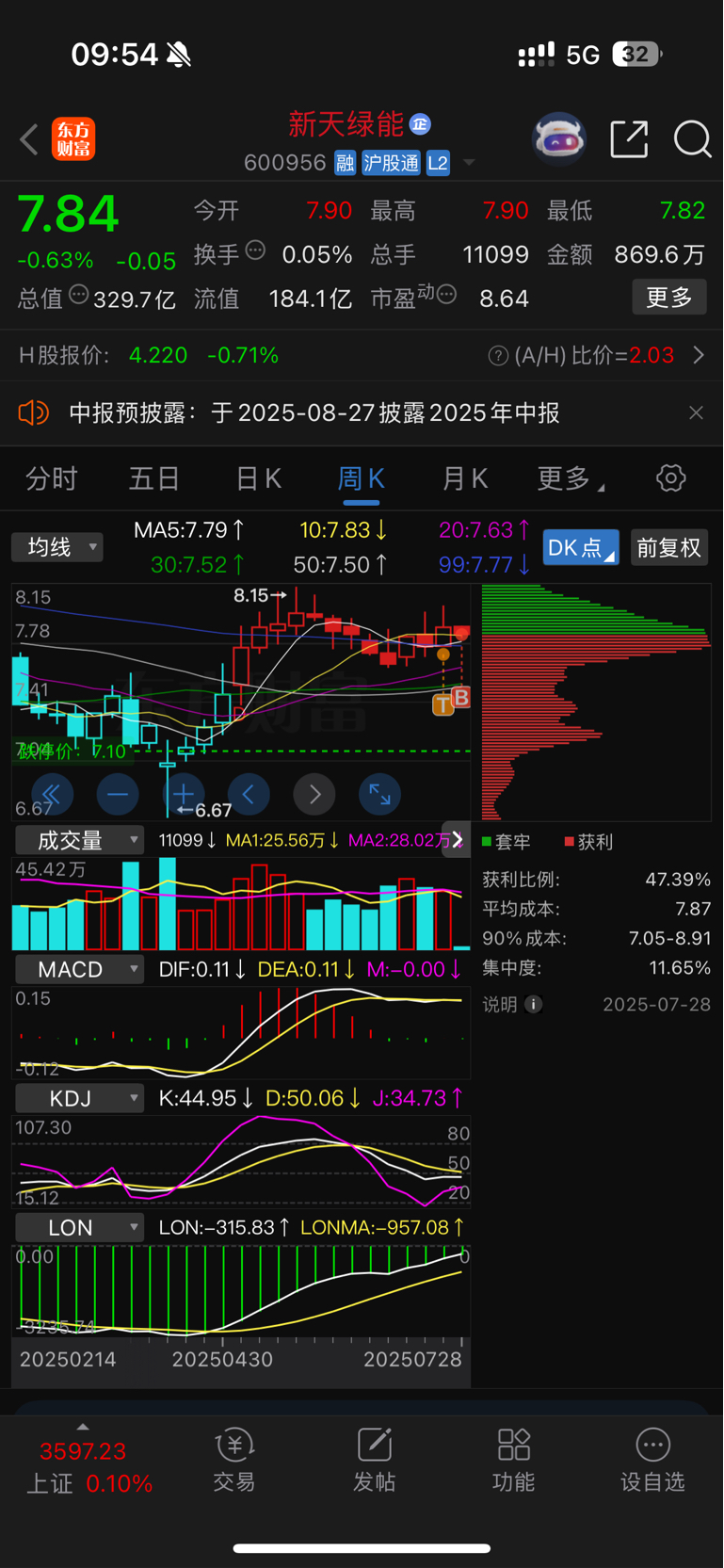Open the 均线 indicator dropdown

56,547
